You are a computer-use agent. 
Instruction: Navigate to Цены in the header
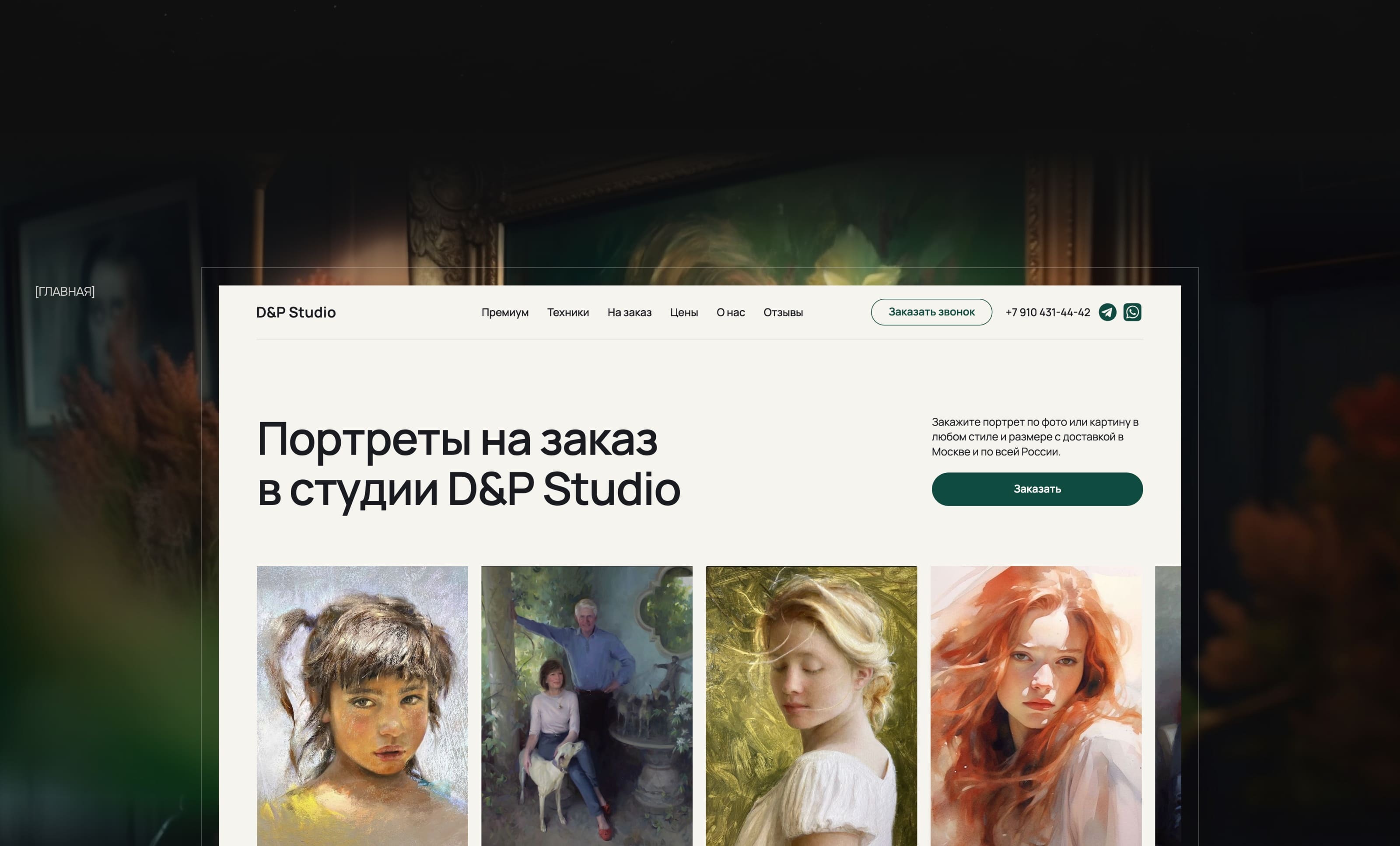pos(683,312)
